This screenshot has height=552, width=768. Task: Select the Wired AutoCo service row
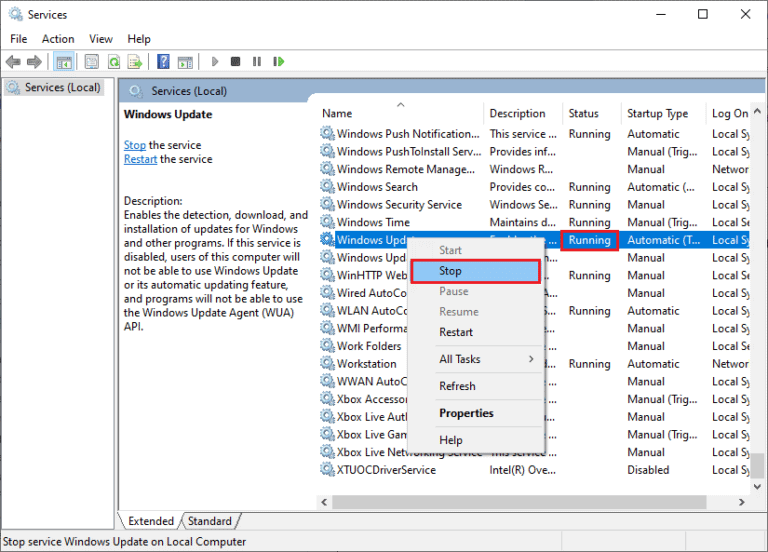(x=535, y=293)
